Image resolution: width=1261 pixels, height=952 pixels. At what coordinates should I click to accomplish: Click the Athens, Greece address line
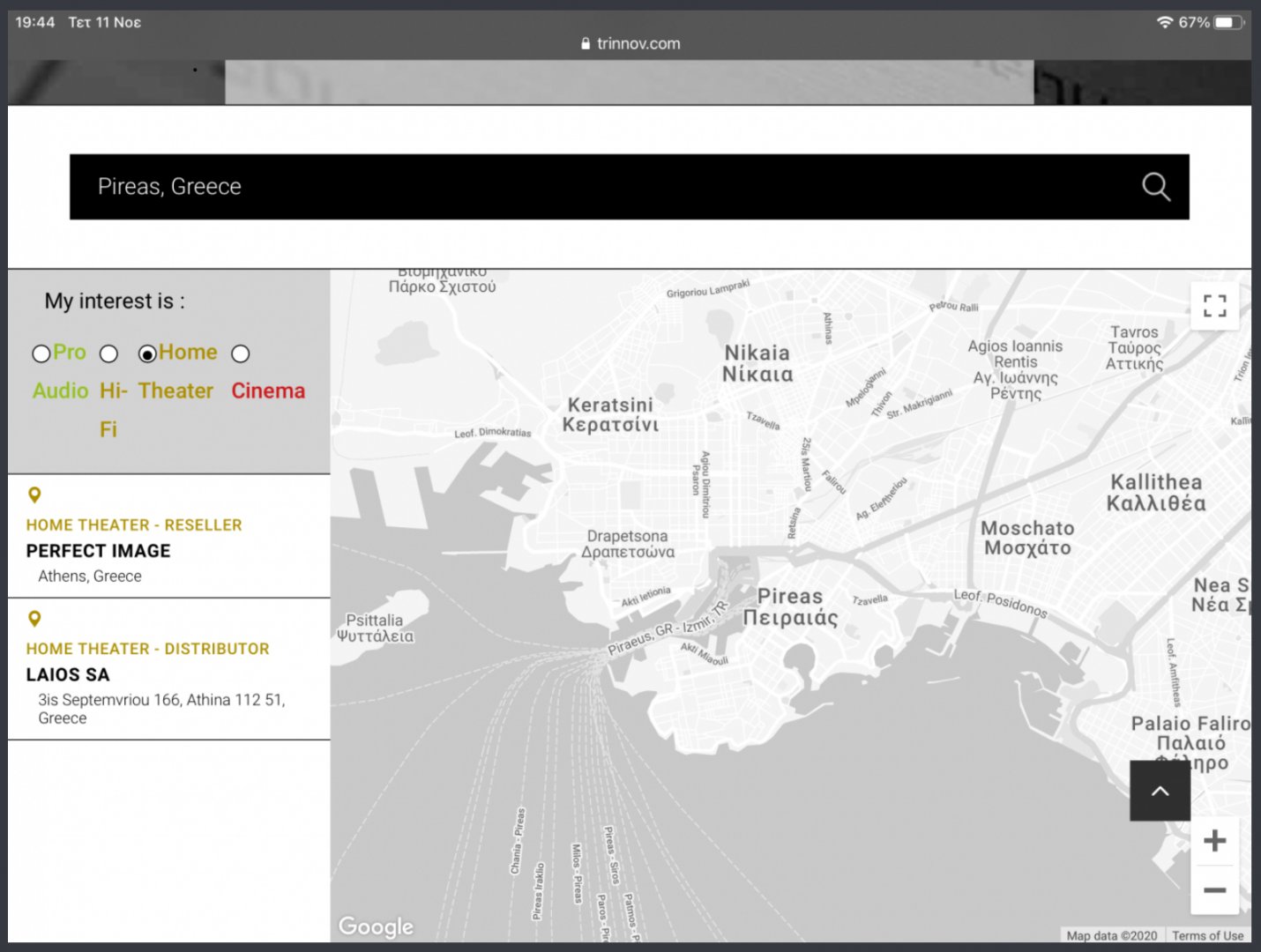90,576
